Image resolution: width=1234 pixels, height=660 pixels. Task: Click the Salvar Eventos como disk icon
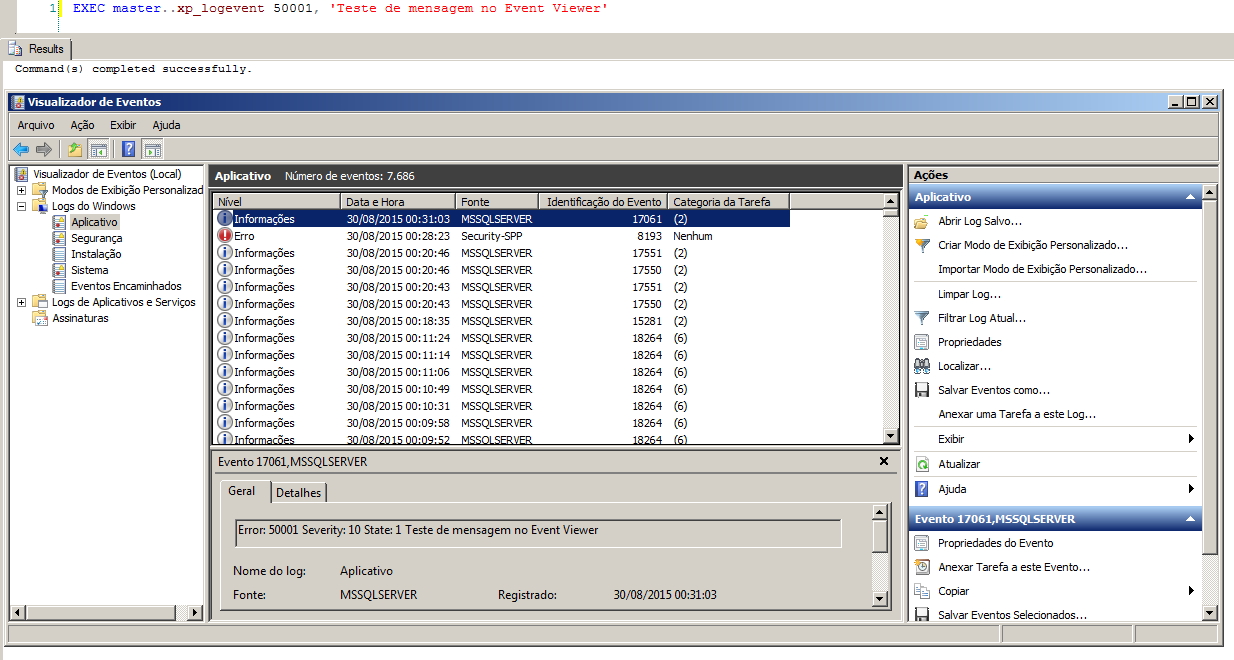click(922, 390)
